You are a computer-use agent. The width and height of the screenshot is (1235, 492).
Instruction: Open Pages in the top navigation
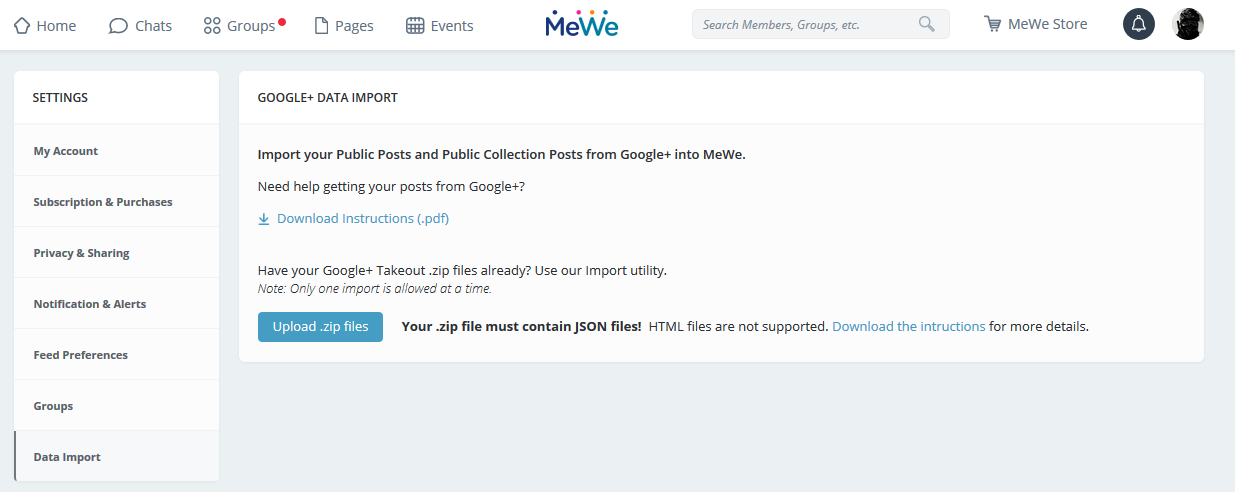click(x=344, y=25)
